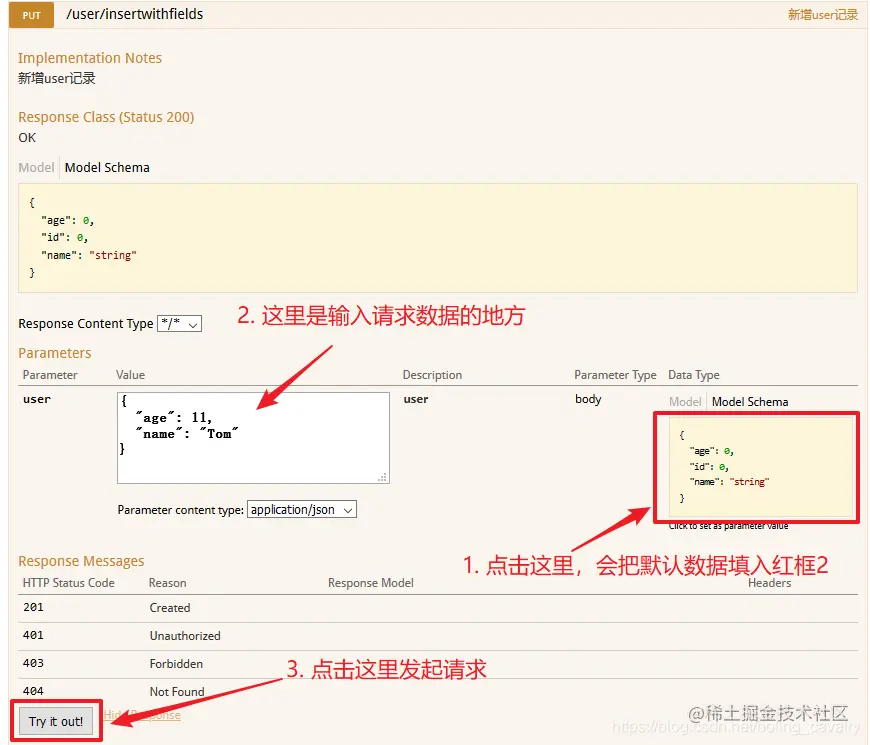
Task: Click the Forbidden reason cell
Action: [176, 663]
